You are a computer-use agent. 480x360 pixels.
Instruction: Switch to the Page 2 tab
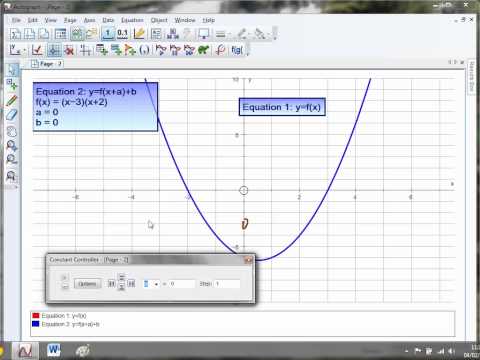point(47,64)
